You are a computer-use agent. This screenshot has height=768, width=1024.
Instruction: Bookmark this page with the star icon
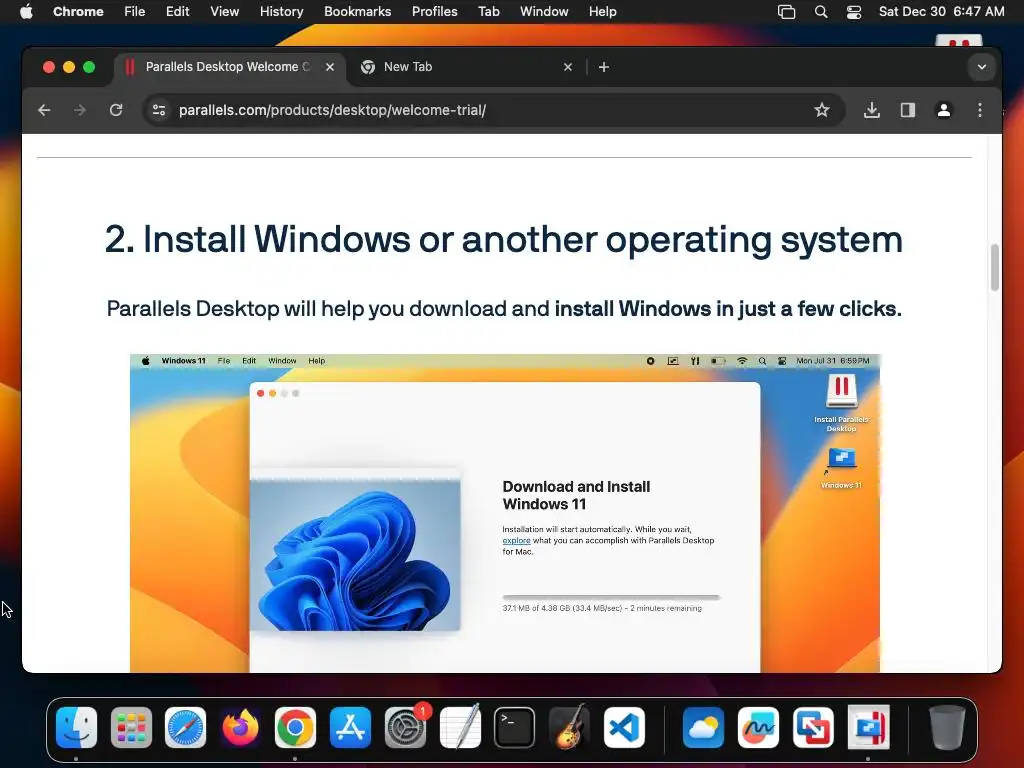tap(822, 110)
